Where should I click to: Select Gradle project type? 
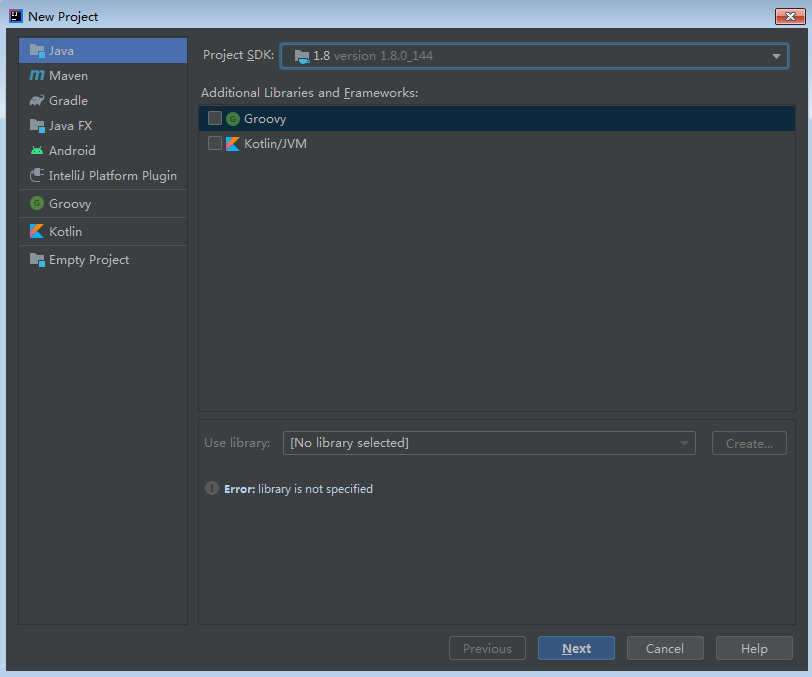pyautogui.click(x=103, y=100)
